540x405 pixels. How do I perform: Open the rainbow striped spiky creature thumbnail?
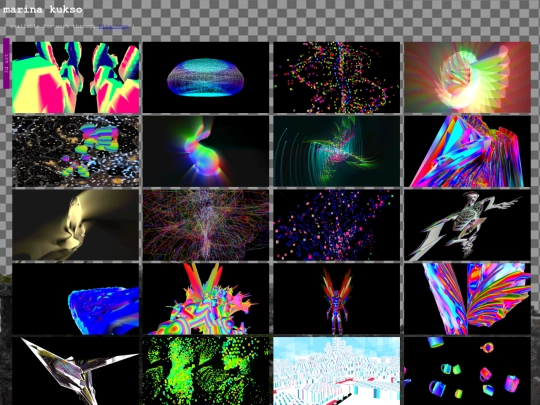click(206, 299)
